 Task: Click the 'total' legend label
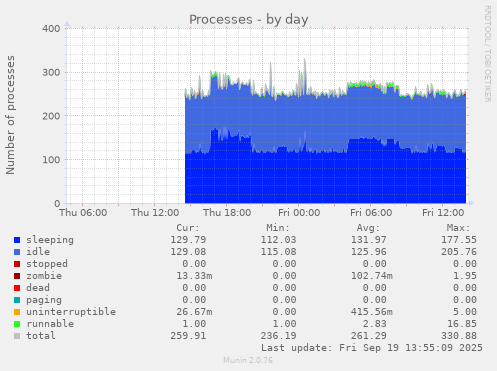click(41, 336)
